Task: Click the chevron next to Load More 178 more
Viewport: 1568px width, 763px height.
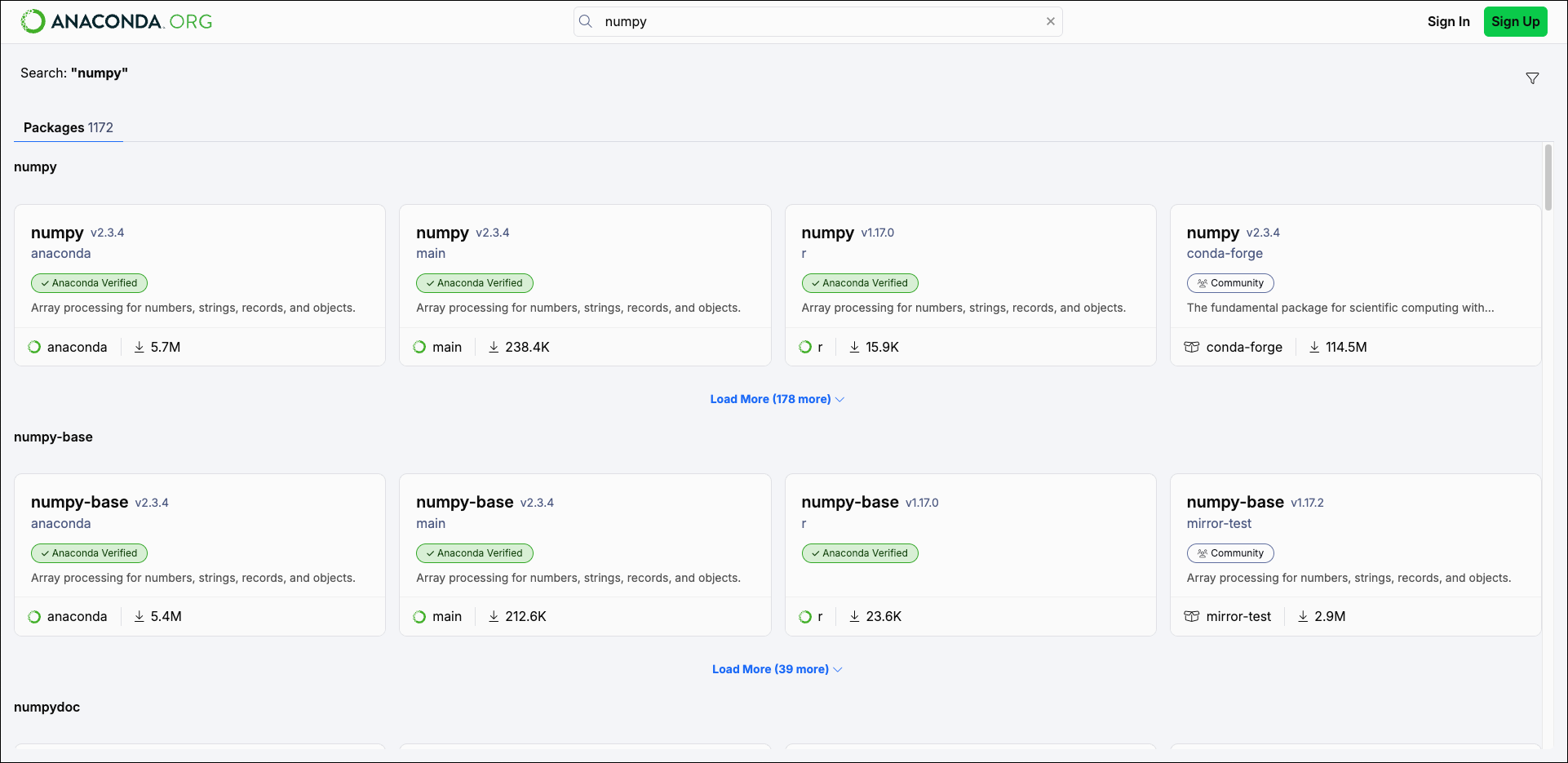Action: point(840,399)
